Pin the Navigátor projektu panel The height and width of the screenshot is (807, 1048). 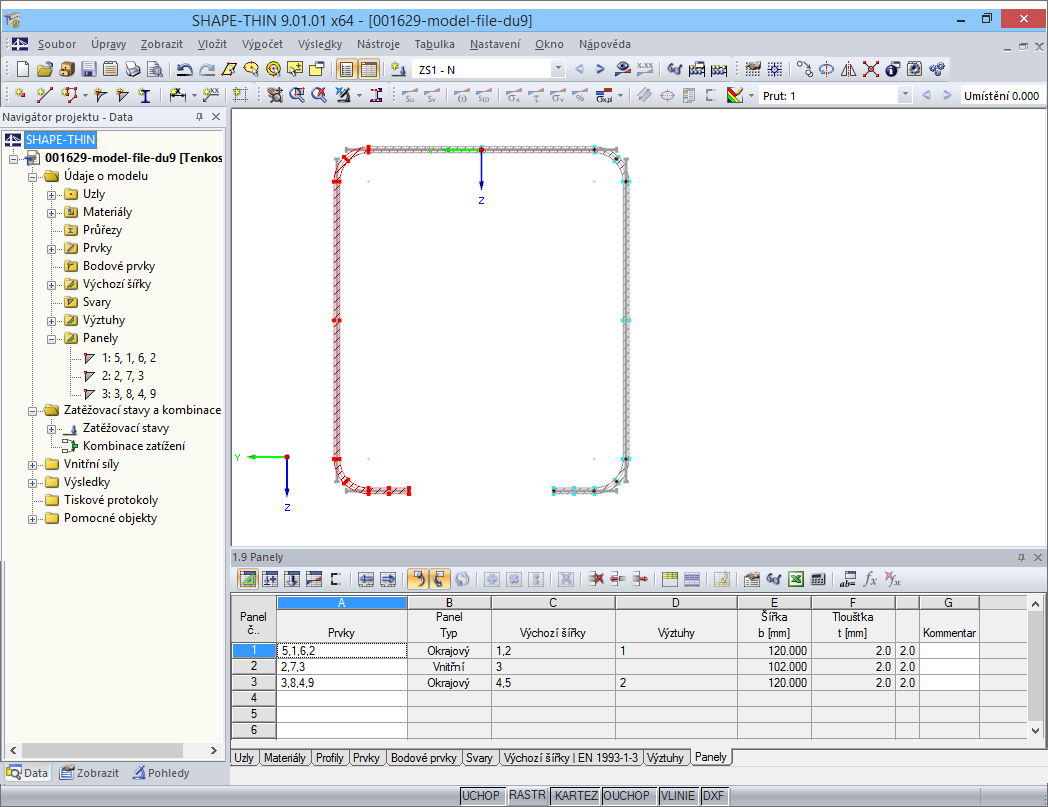[199, 116]
